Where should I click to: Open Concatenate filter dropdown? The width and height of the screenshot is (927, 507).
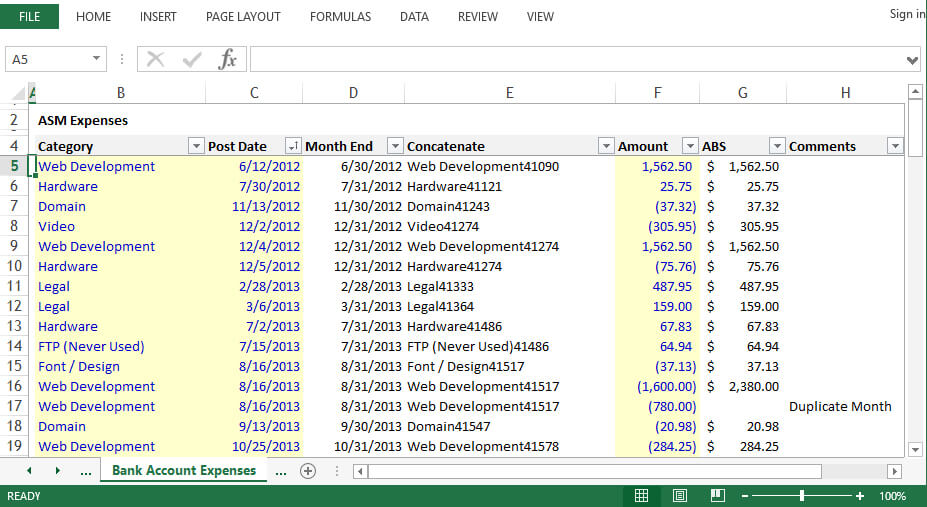click(606, 146)
